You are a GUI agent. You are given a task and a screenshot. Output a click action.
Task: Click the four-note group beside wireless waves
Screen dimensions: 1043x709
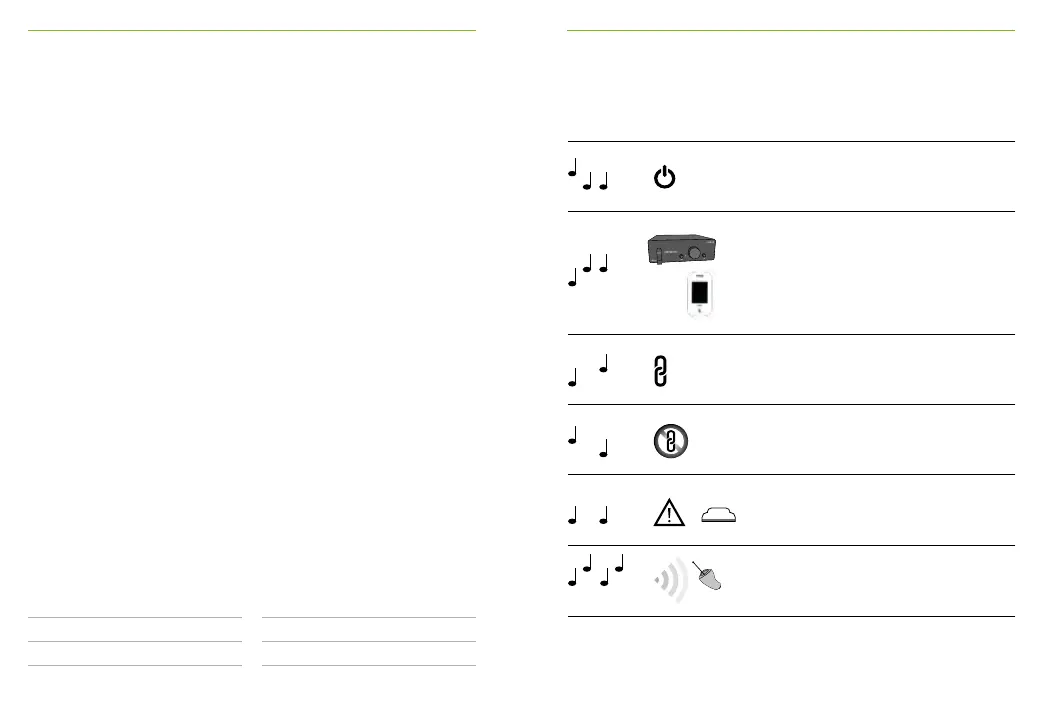[x=596, y=570]
